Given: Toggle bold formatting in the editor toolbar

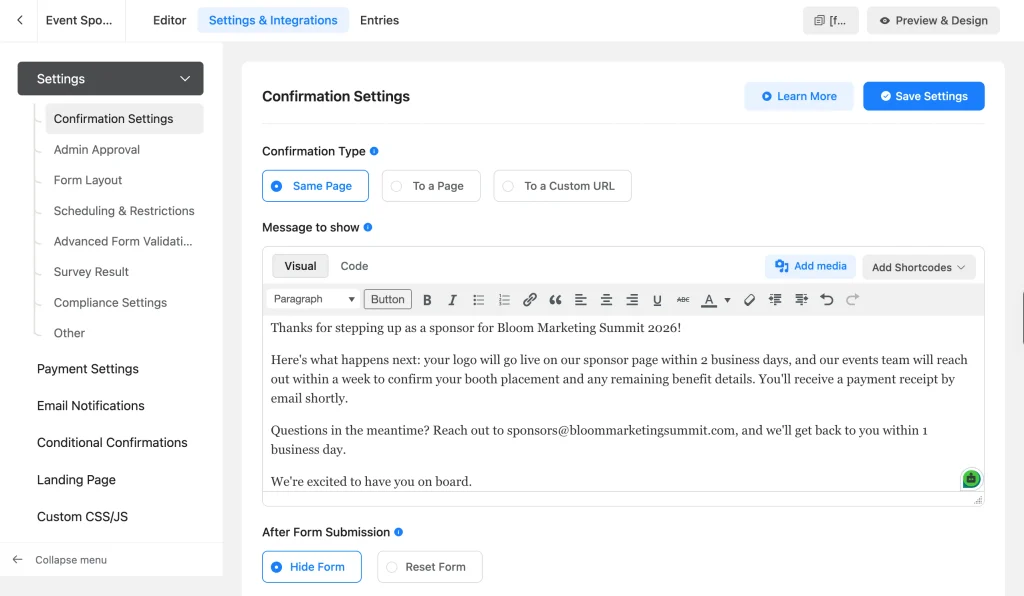Looking at the screenshot, I should click(427, 300).
